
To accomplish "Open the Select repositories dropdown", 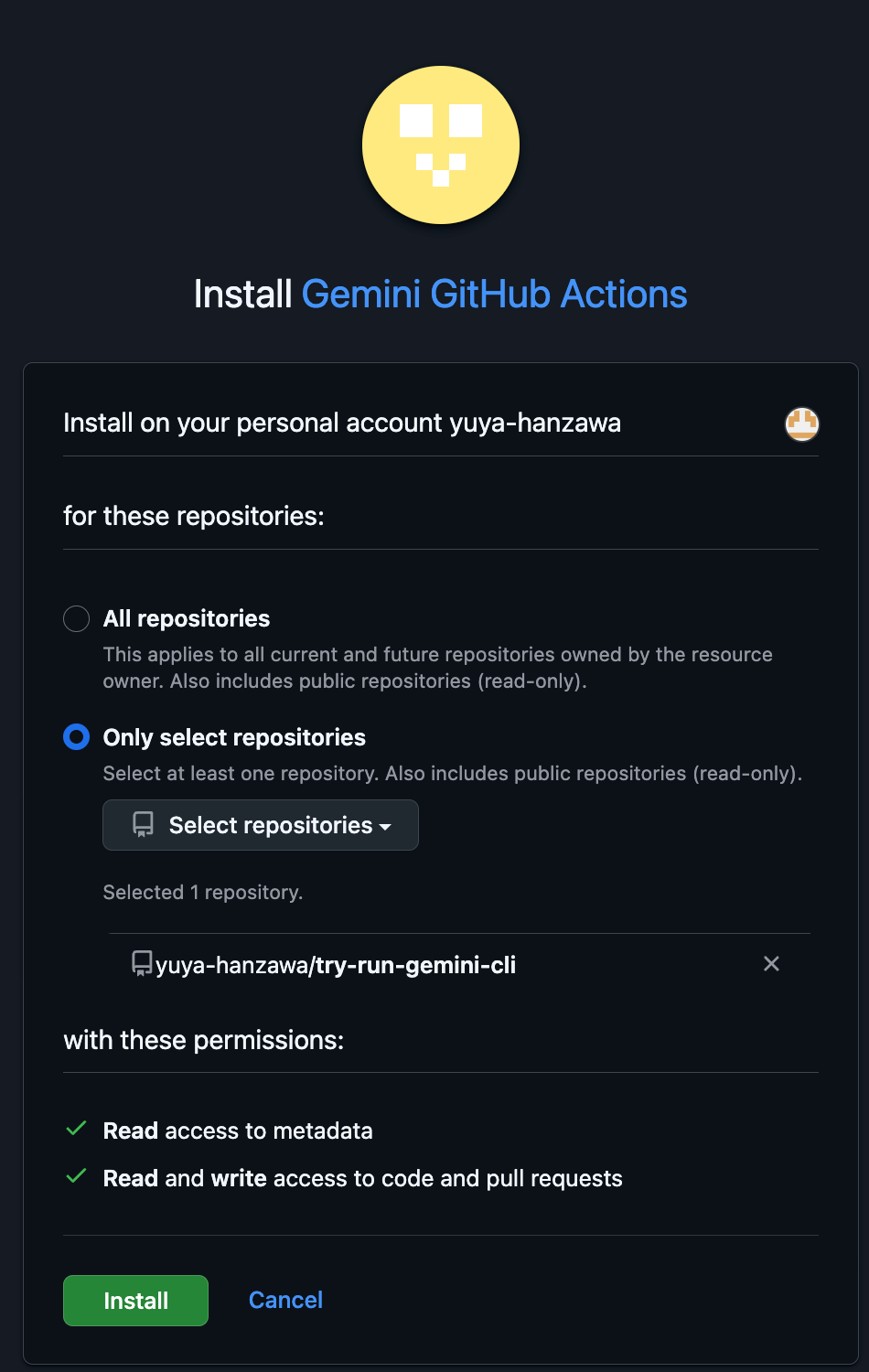I will pos(261,825).
